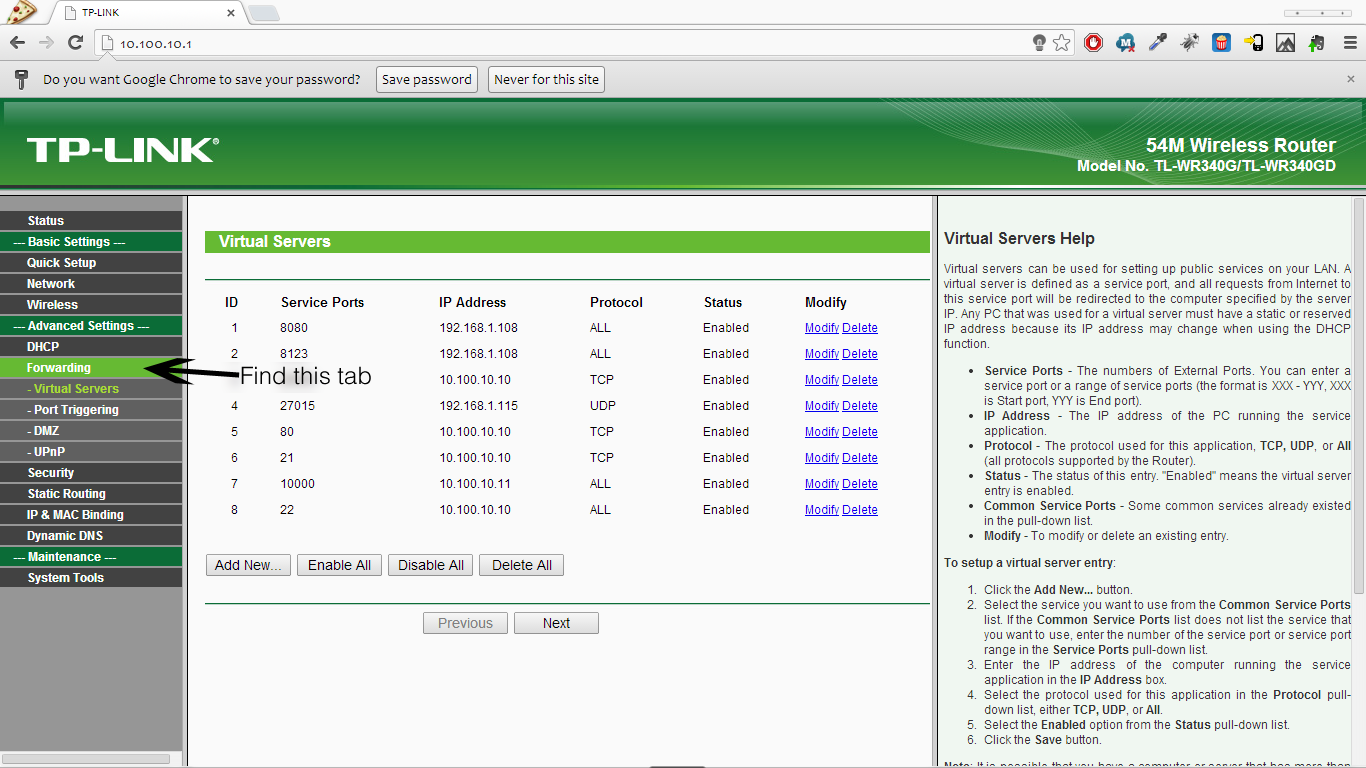Delete the port 8123 entry

pyautogui.click(x=860, y=354)
